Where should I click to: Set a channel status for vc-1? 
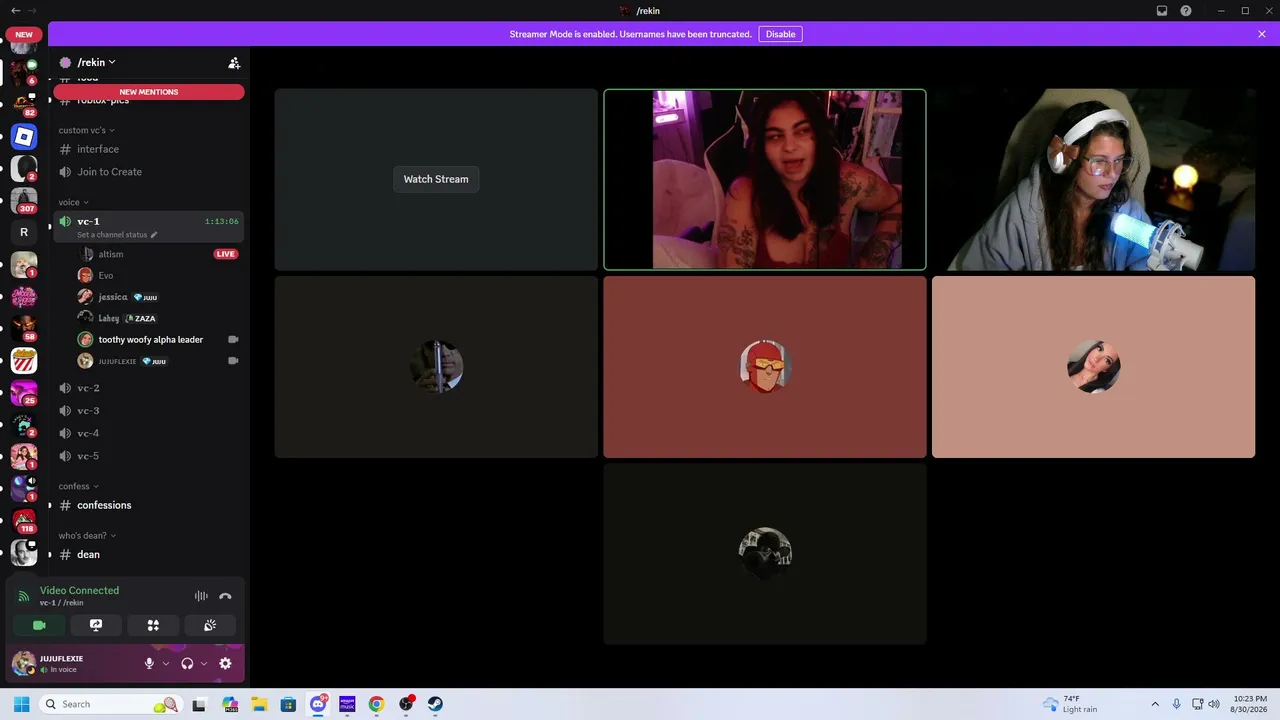(x=118, y=235)
